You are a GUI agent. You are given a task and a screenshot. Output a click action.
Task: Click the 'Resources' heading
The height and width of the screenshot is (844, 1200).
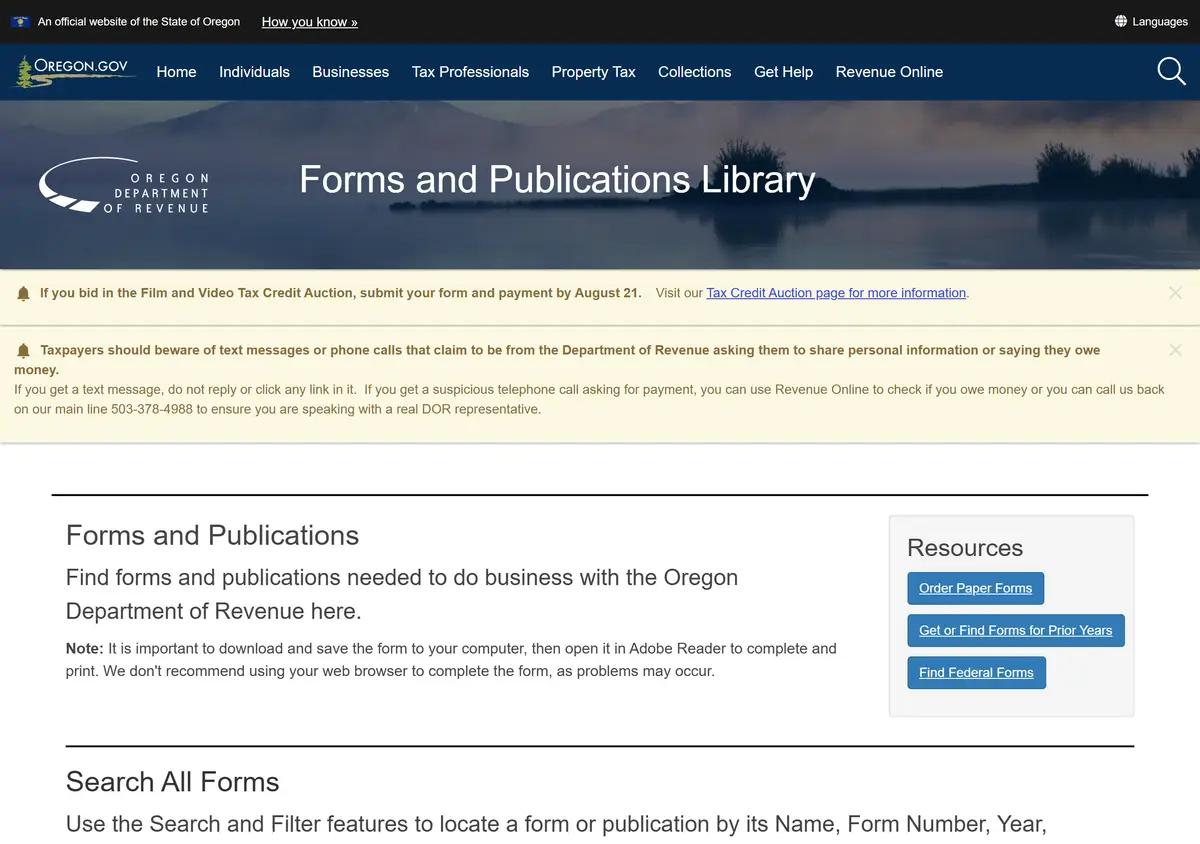click(965, 548)
